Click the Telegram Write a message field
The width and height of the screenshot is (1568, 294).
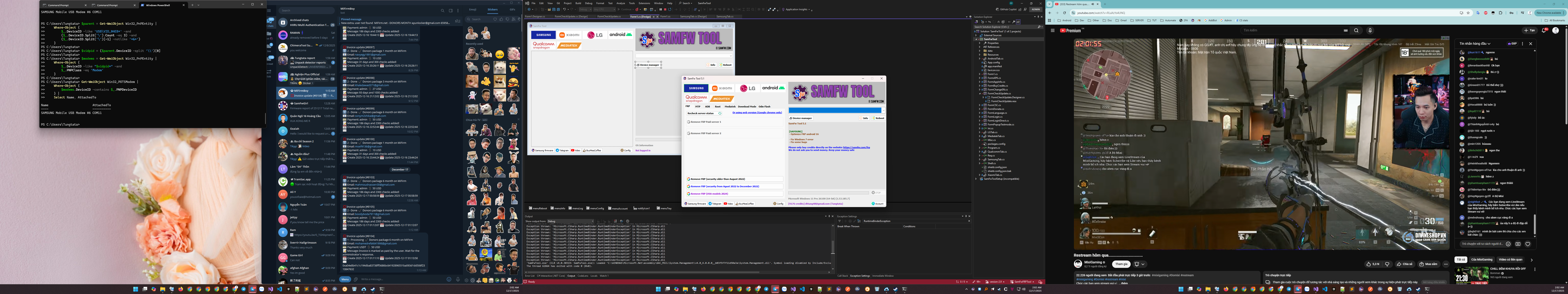[x=402, y=279]
